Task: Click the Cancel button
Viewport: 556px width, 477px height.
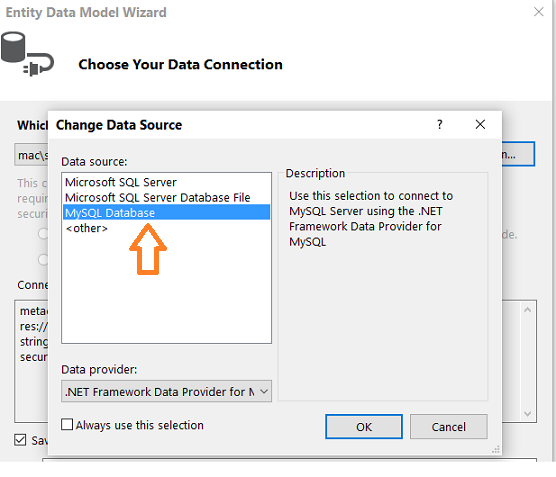Action: pos(449,427)
